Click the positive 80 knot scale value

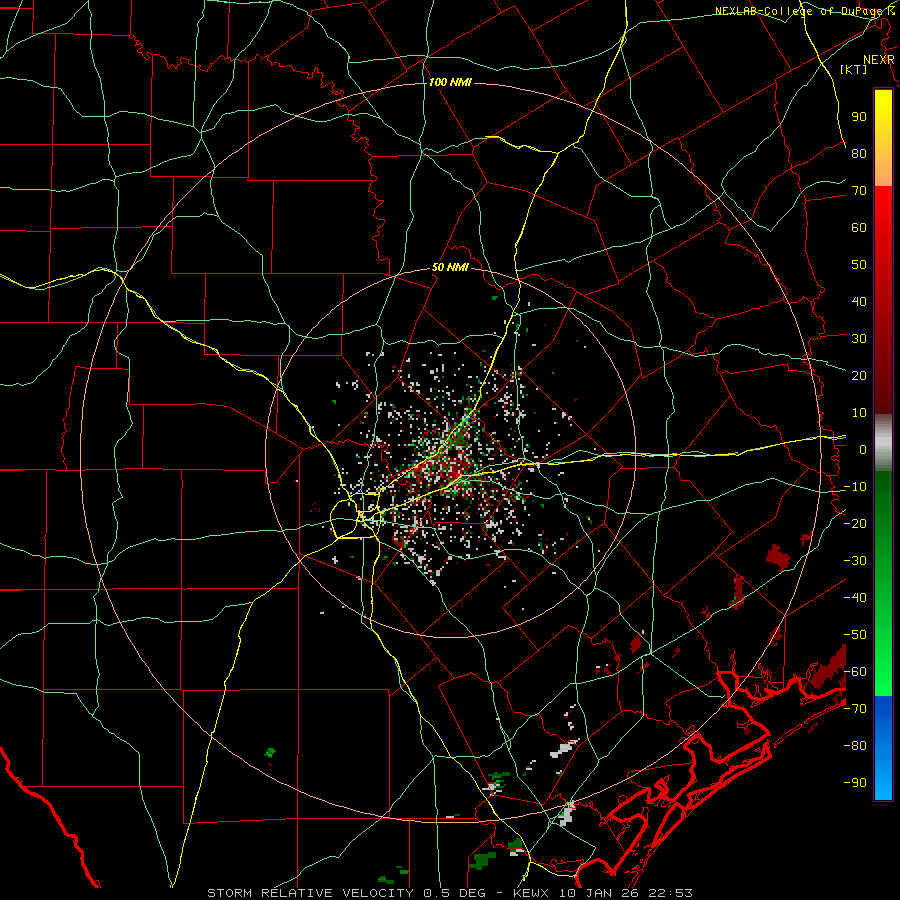859,153
